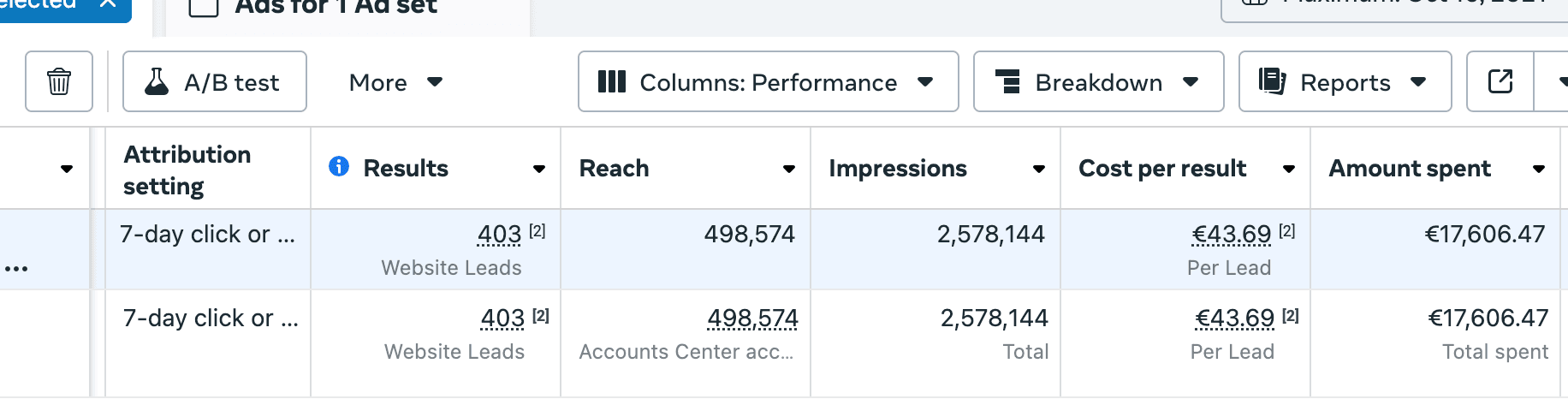Click the Reports documents icon
This screenshot has height=399, width=1568.
[1272, 82]
